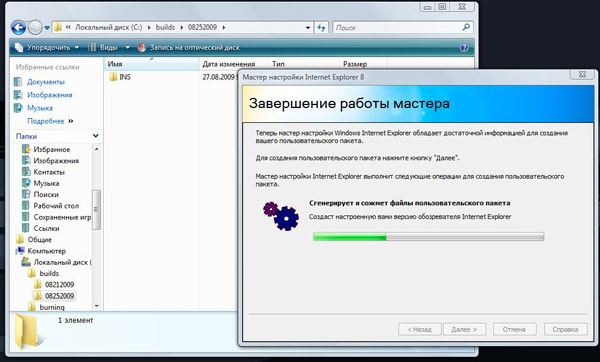
Task: Open address bar history dropdown arrow
Action: [x=308, y=28]
